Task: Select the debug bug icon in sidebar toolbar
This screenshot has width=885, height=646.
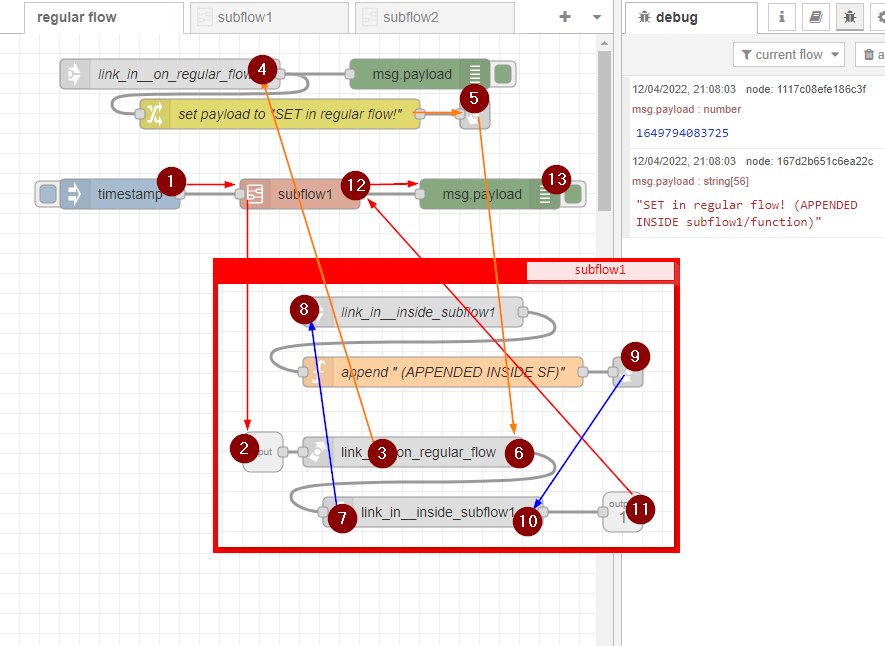Action: (849, 17)
